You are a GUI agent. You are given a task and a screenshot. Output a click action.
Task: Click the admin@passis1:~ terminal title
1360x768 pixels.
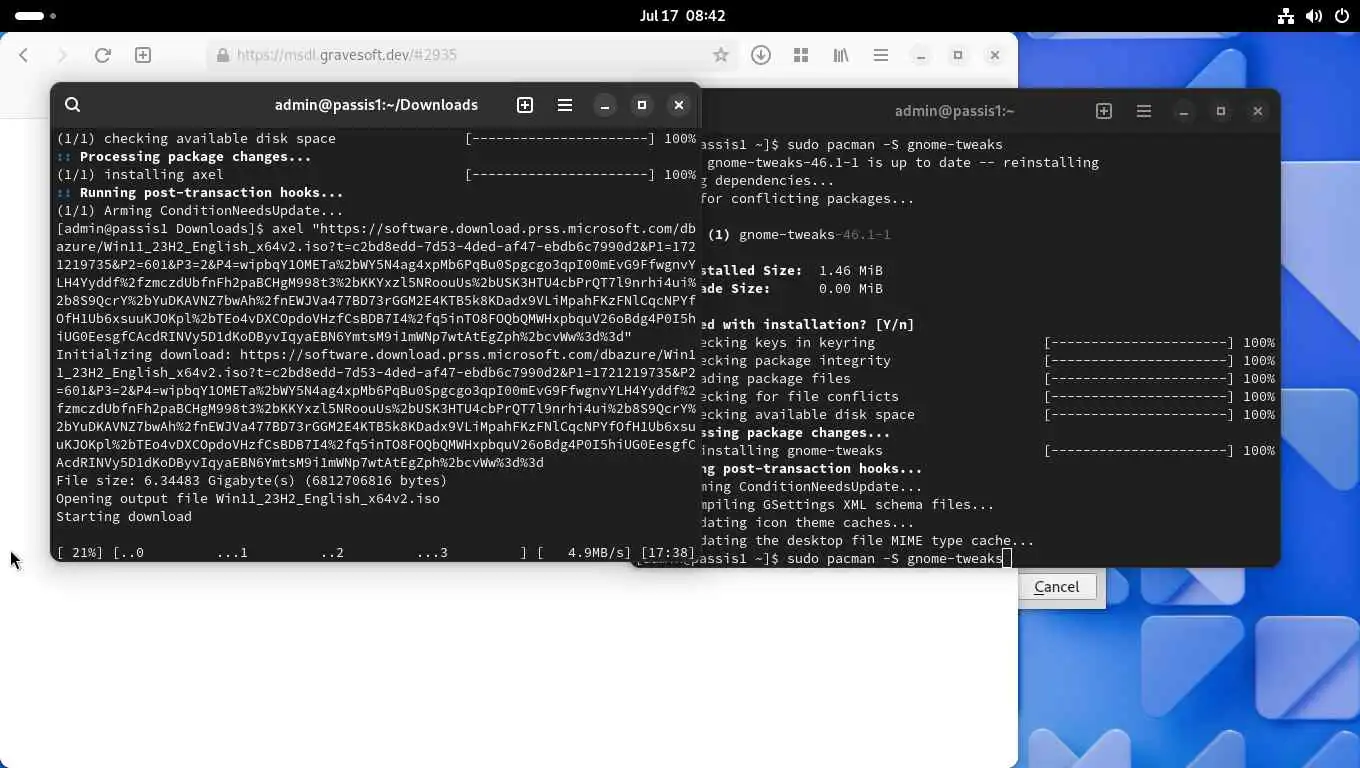click(x=955, y=111)
